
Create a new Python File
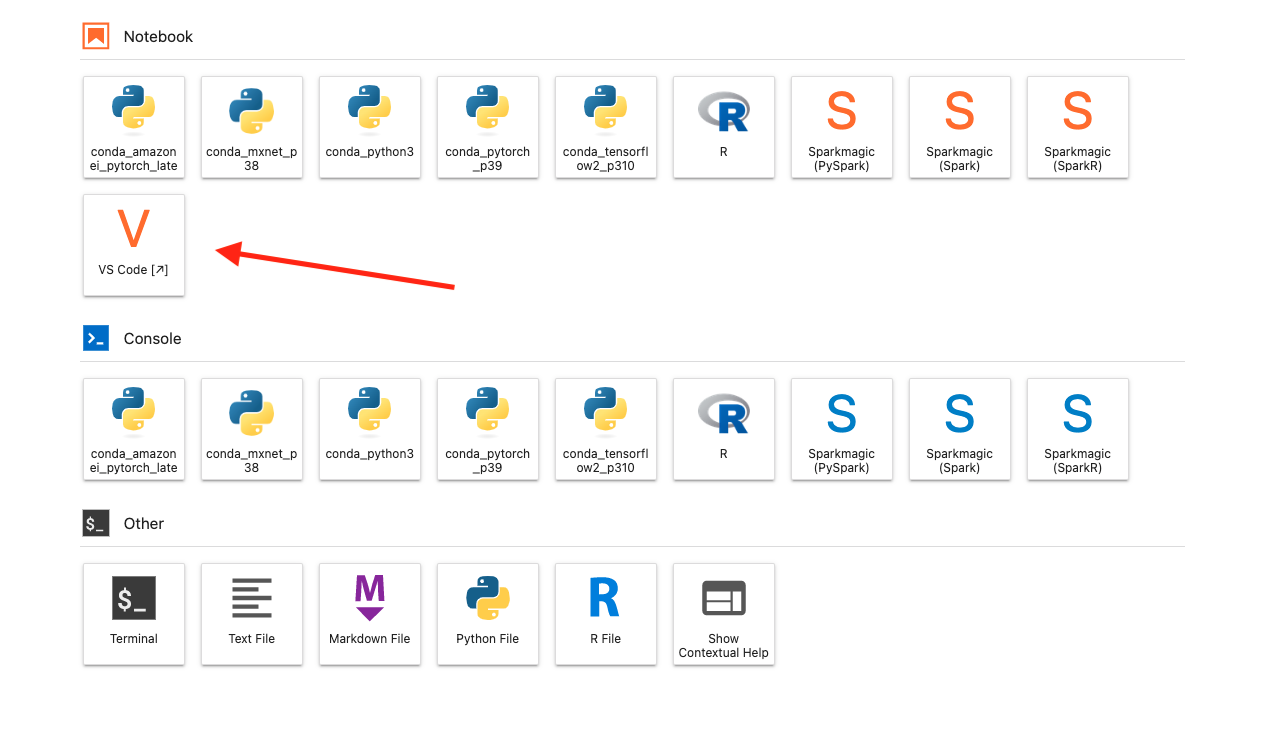click(x=488, y=614)
